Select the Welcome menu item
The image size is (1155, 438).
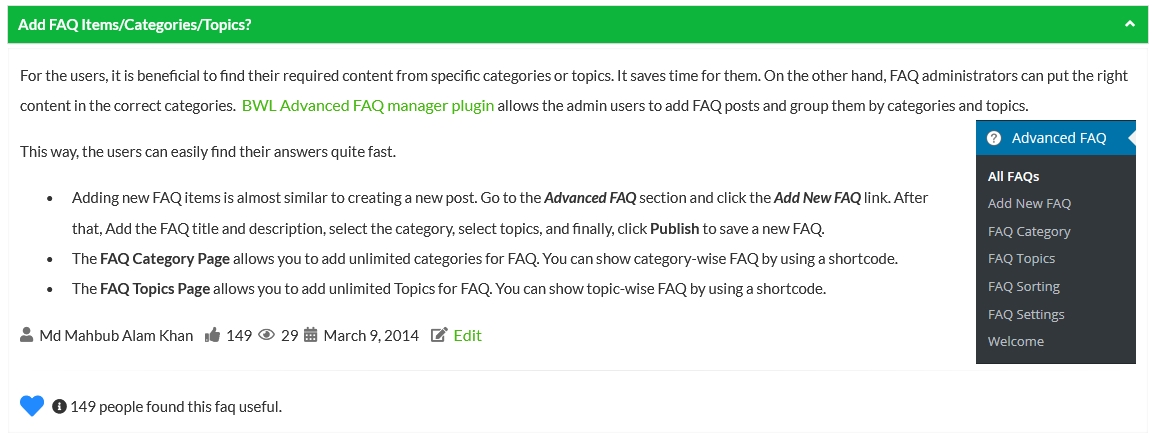[x=1015, y=341]
